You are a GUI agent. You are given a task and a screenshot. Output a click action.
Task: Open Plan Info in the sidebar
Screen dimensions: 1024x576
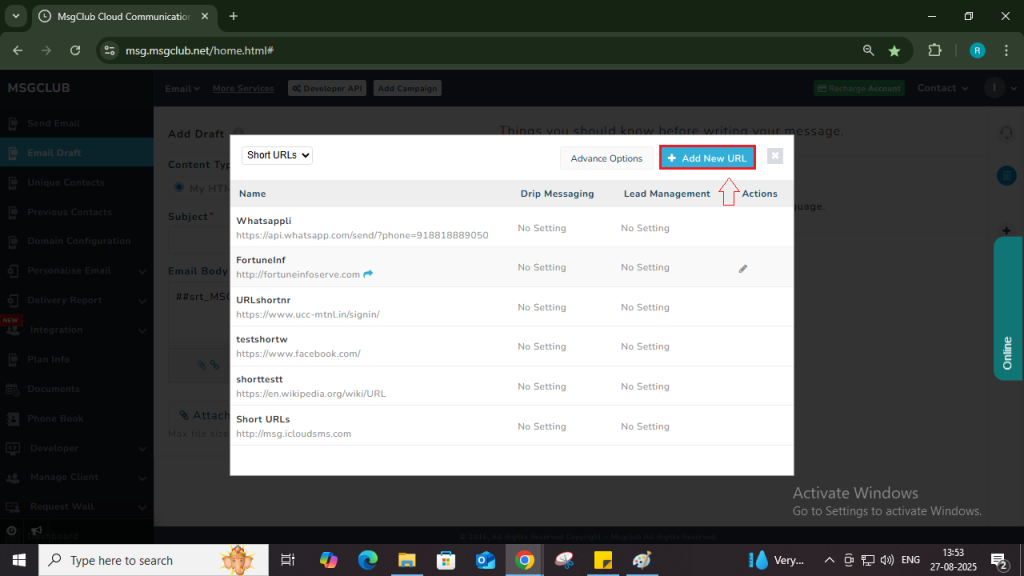tap(76, 359)
